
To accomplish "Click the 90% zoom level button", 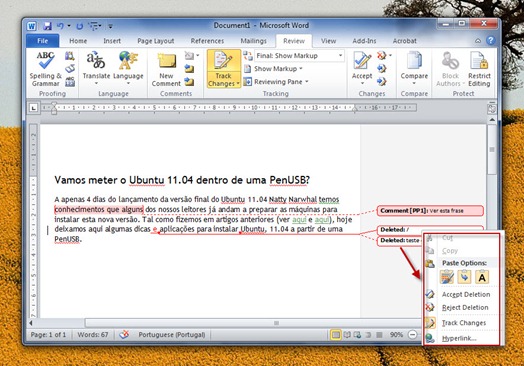I will point(396,335).
